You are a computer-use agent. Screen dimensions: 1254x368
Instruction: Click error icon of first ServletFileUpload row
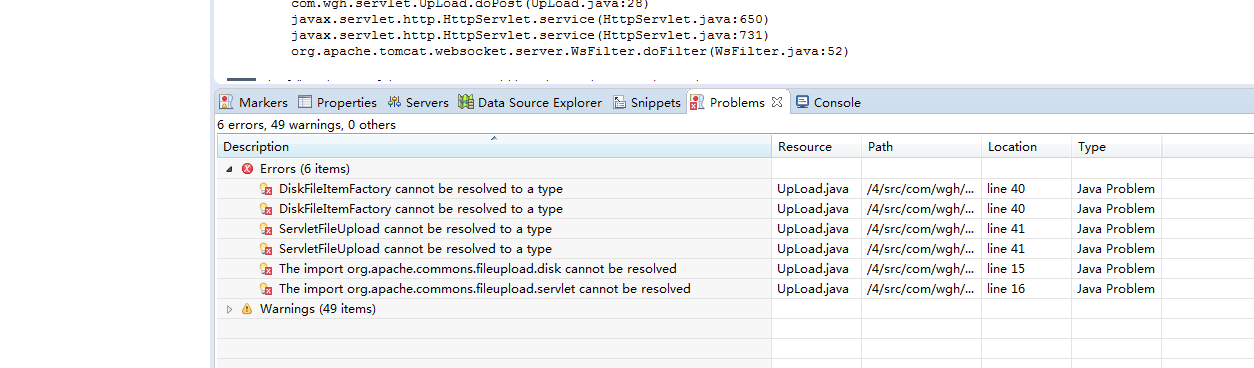[266, 229]
